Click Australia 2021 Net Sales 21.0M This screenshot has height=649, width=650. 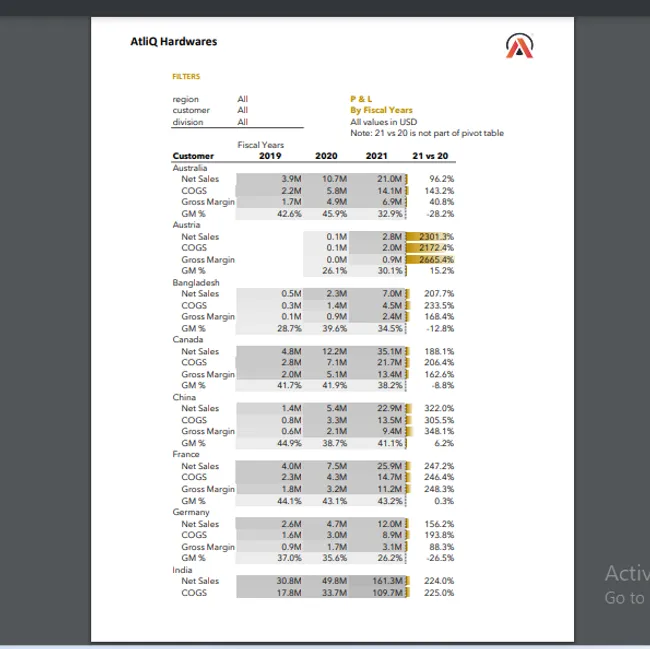click(x=390, y=179)
